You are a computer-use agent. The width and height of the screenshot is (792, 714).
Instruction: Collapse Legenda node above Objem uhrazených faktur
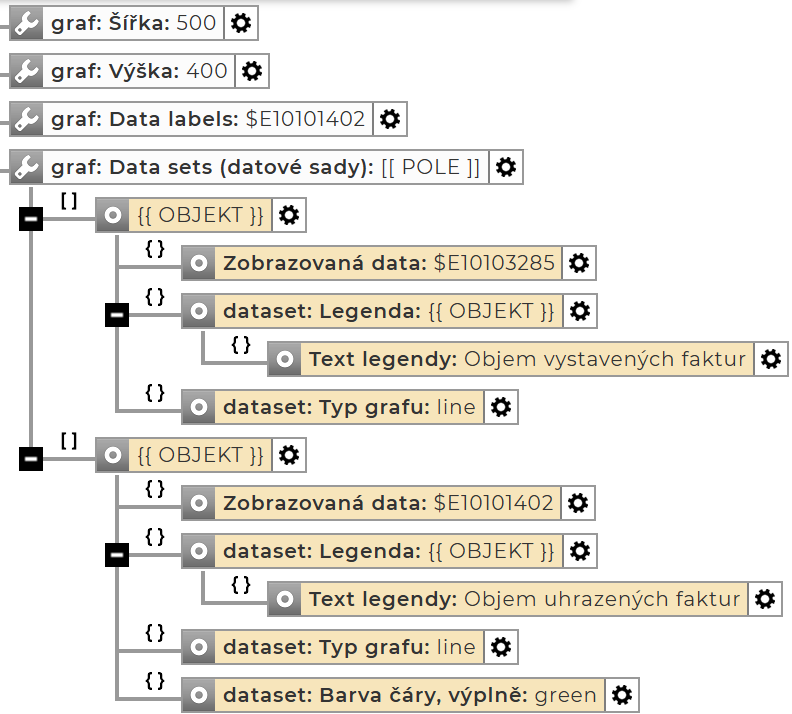coord(117,555)
